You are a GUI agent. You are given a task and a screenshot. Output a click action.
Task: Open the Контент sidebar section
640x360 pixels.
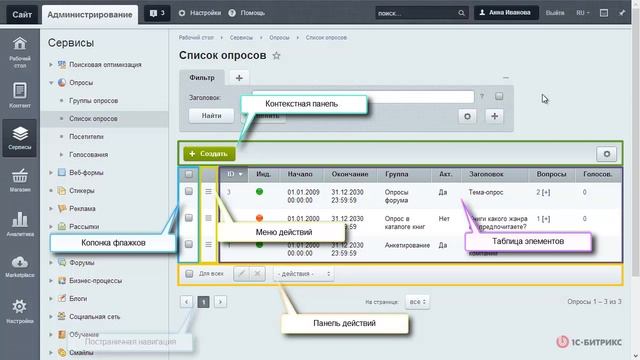[20, 96]
